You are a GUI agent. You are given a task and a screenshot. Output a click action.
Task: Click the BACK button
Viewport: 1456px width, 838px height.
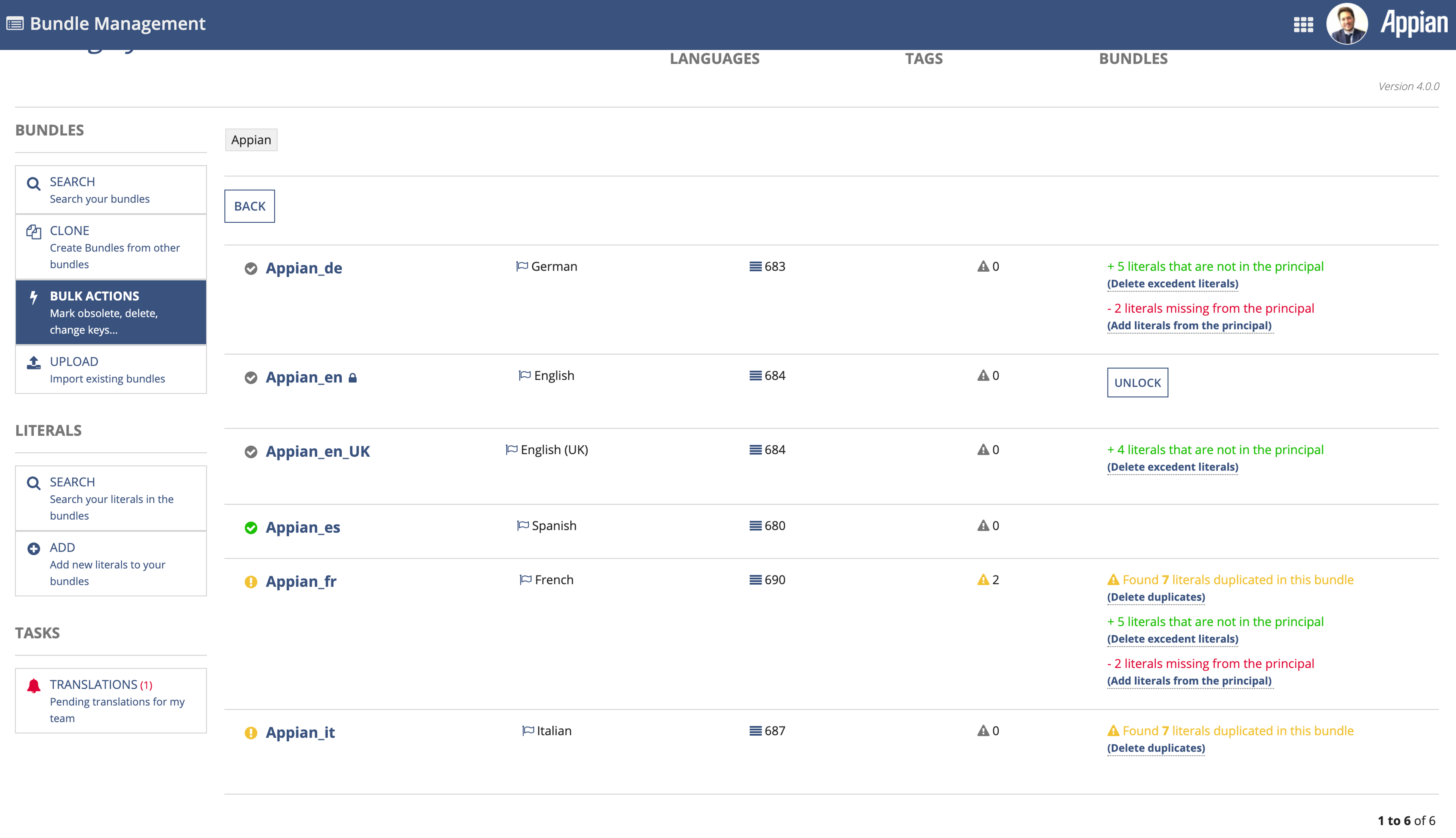(x=249, y=206)
